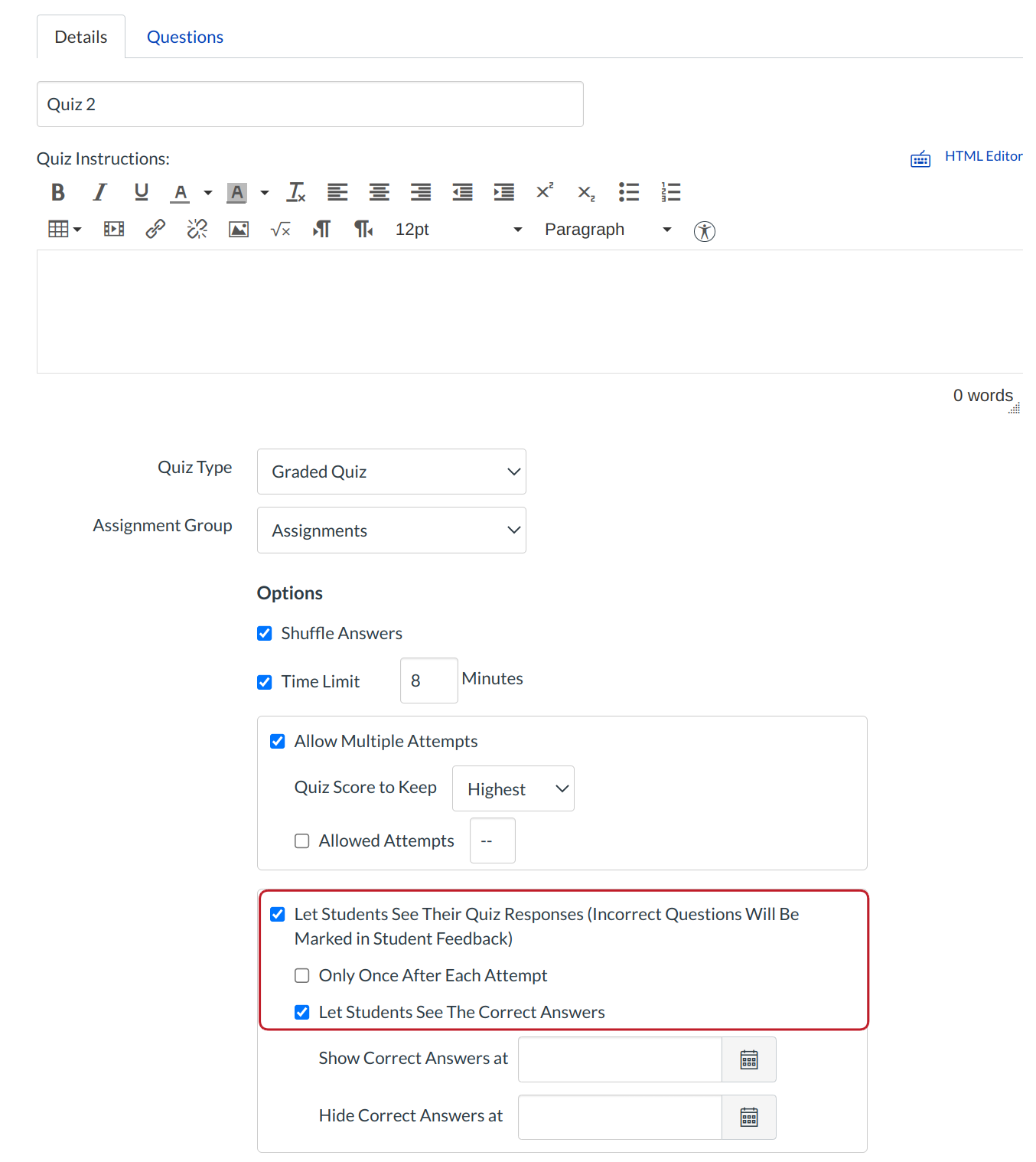
Task: Click the insert media icon
Action: (113, 229)
